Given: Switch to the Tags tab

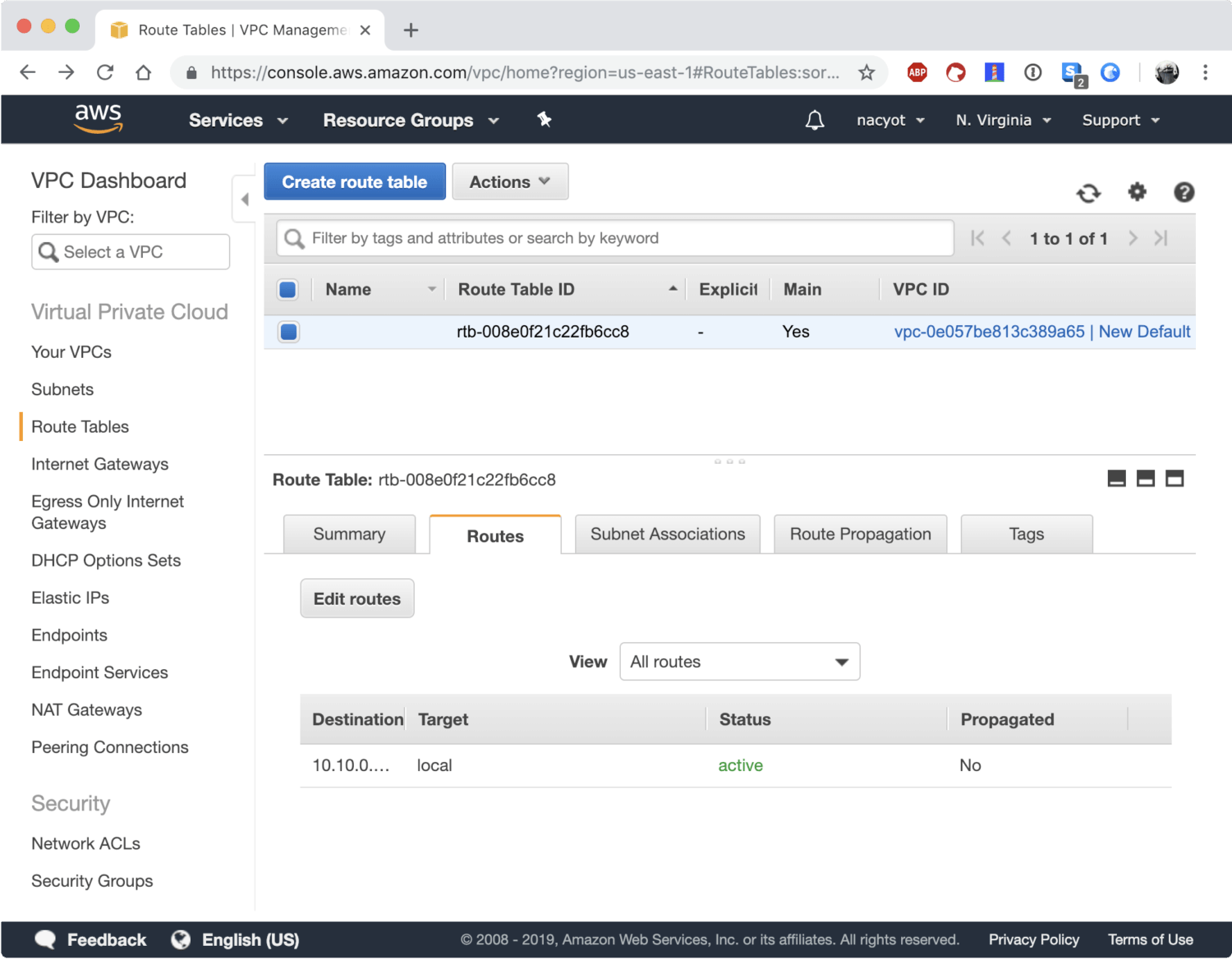Looking at the screenshot, I should coord(1027,535).
